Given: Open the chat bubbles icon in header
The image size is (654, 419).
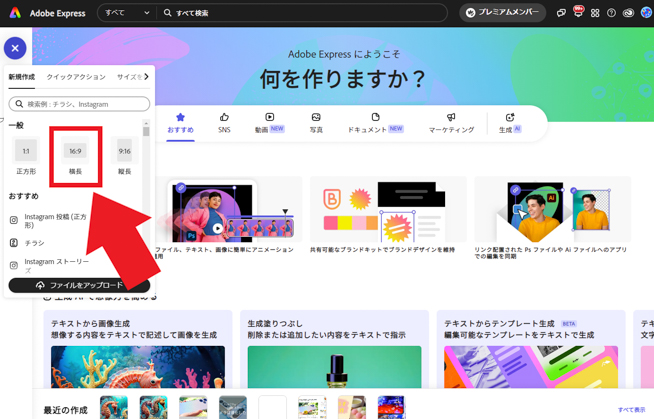Looking at the screenshot, I should click(x=561, y=13).
